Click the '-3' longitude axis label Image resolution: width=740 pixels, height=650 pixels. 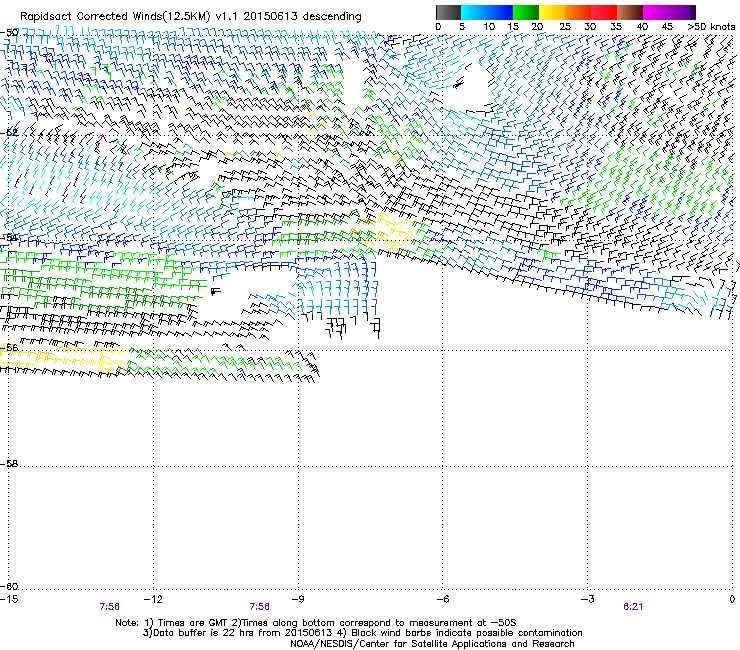[588, 599]
